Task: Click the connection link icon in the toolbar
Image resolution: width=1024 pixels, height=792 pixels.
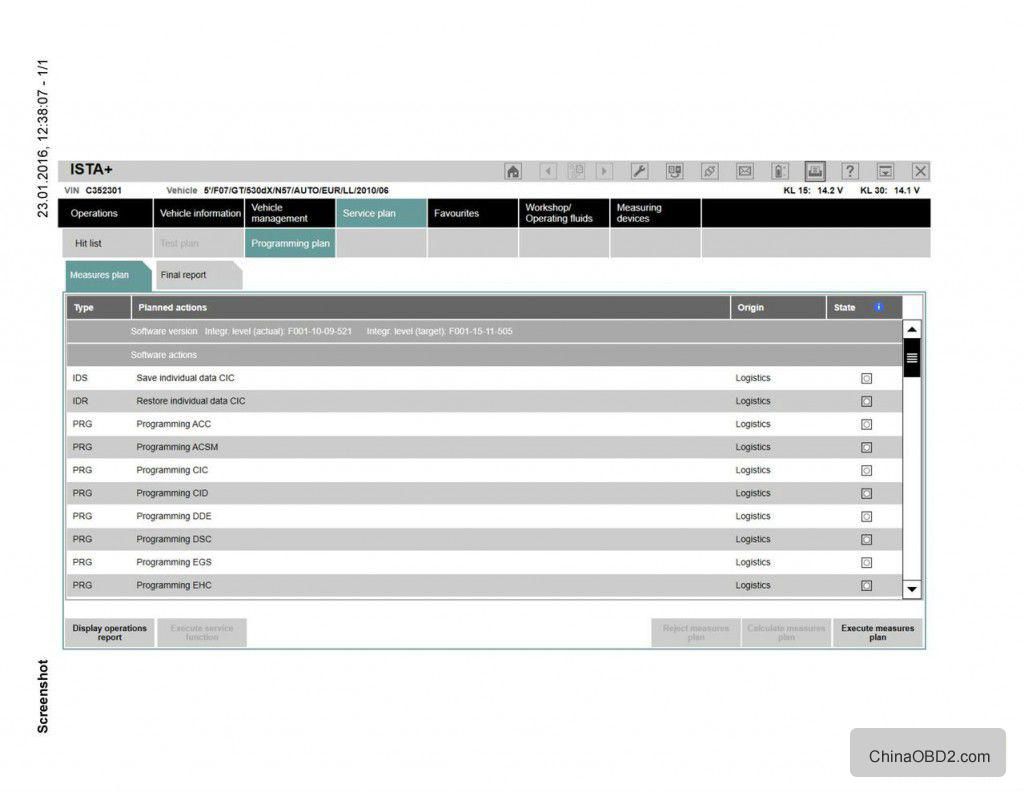Action: [709, 171]
